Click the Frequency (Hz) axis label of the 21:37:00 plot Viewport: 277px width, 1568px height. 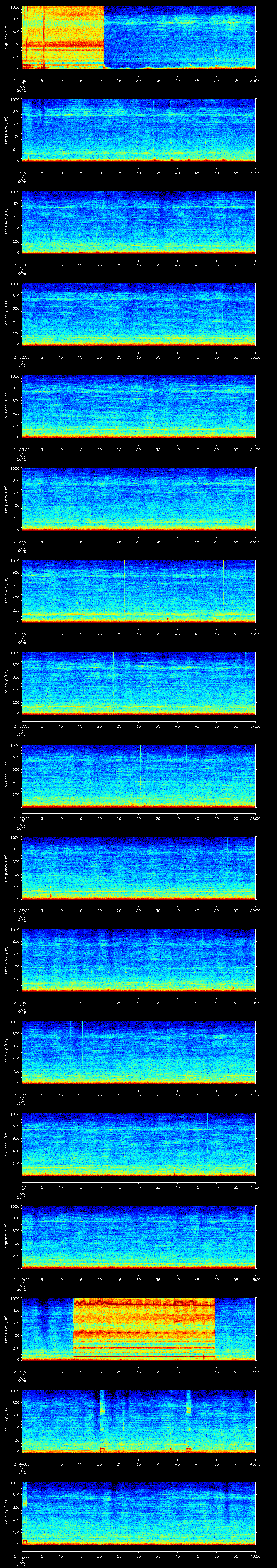point(6,777)
